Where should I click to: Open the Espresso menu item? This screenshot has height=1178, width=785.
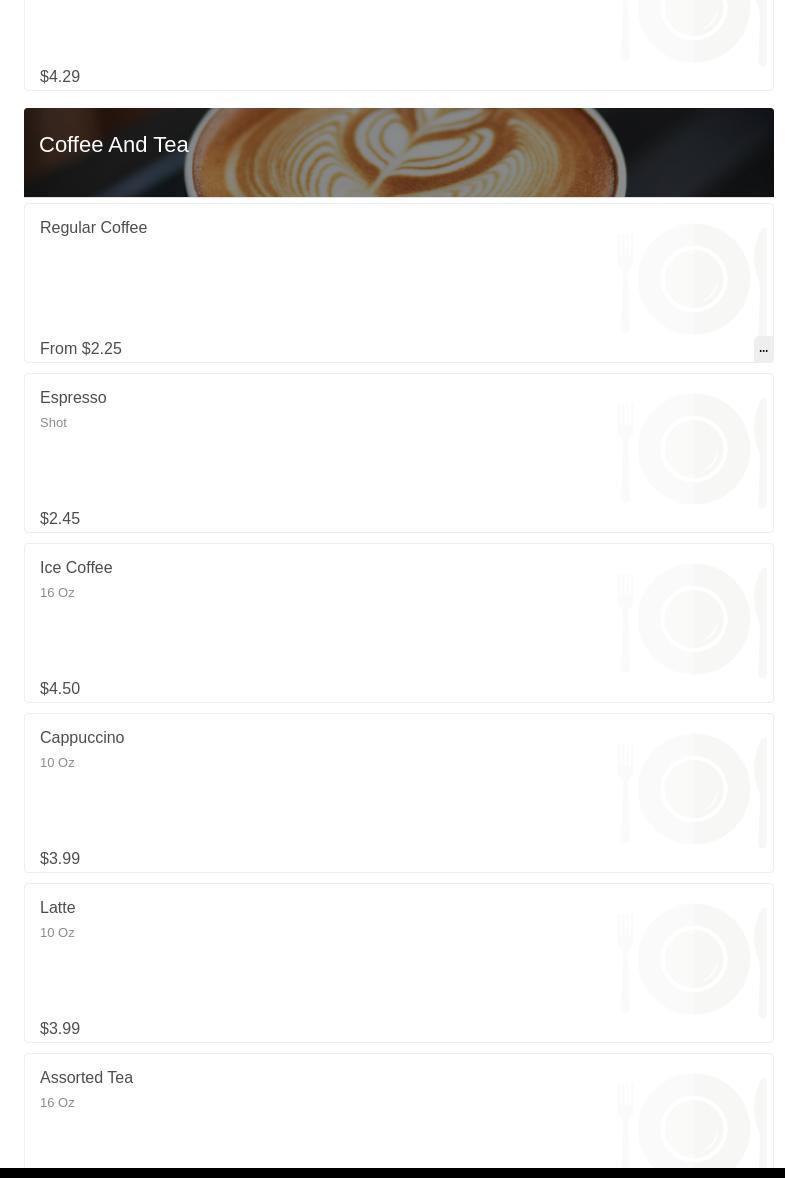pos(73,398)
